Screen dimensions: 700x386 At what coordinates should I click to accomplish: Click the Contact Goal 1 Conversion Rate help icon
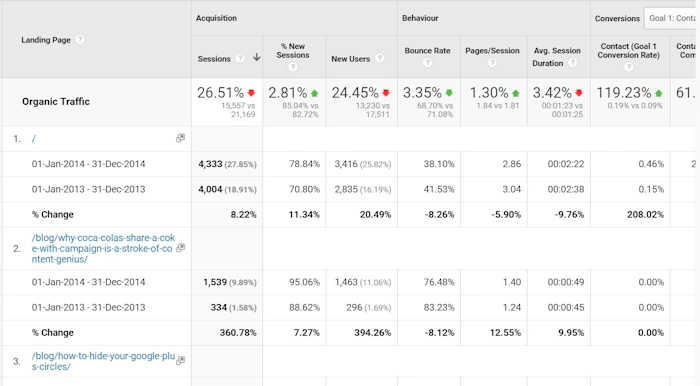click(x=629, y=67)
